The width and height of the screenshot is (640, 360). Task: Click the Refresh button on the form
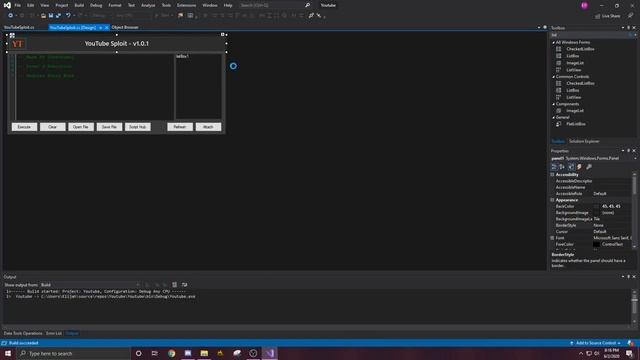tap(180, 127)
